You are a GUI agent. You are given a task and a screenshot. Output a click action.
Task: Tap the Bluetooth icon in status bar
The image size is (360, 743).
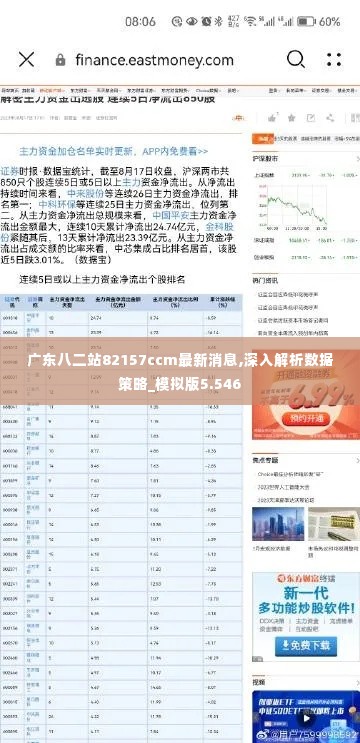[218, 21]
